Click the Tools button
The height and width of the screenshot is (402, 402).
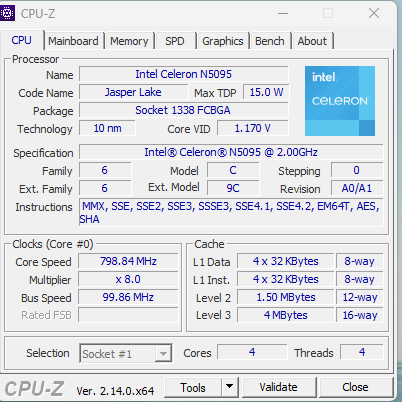tap(193, 387)
